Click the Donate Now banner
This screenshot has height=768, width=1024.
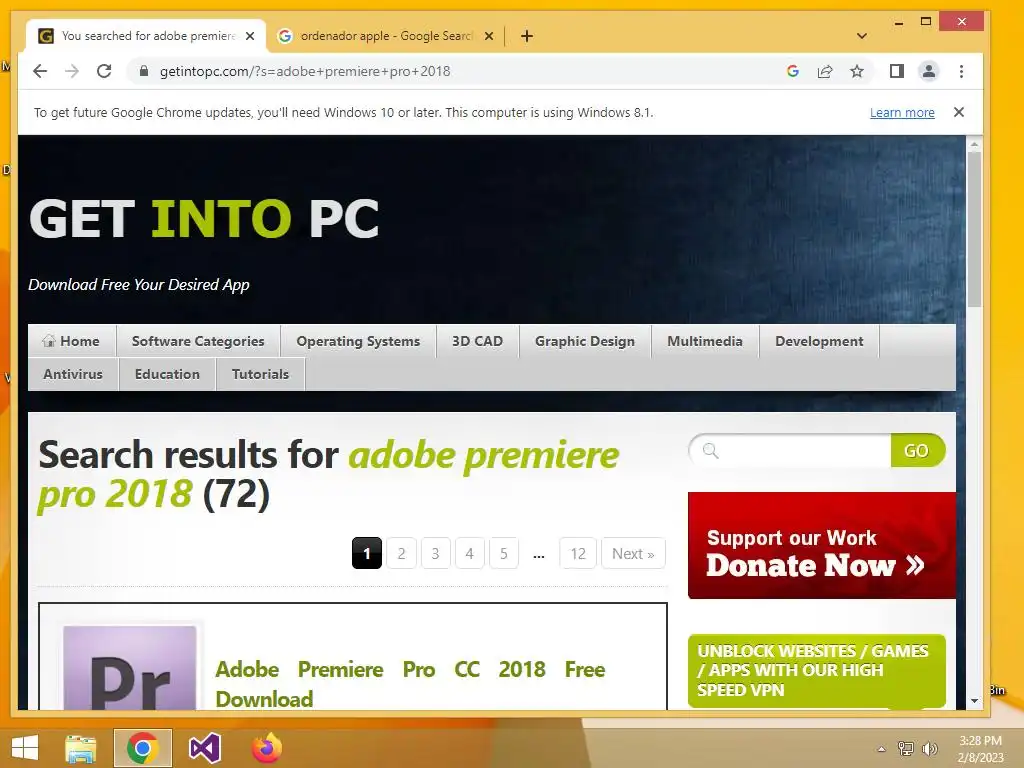tap(822, 545)
